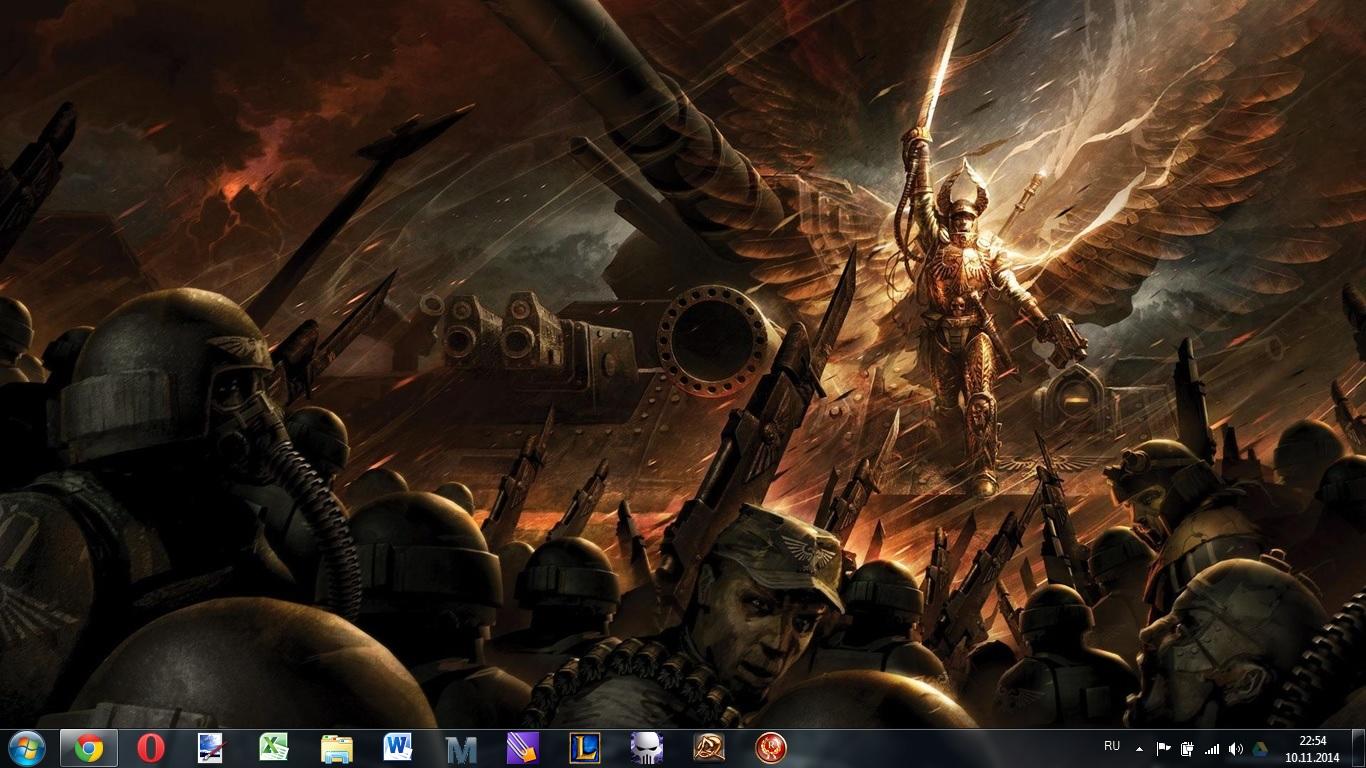This screenshot has height=768, width=1366.
Task: Open the purple pen-icon app on taskbar
Action: [x=523, y=748]
